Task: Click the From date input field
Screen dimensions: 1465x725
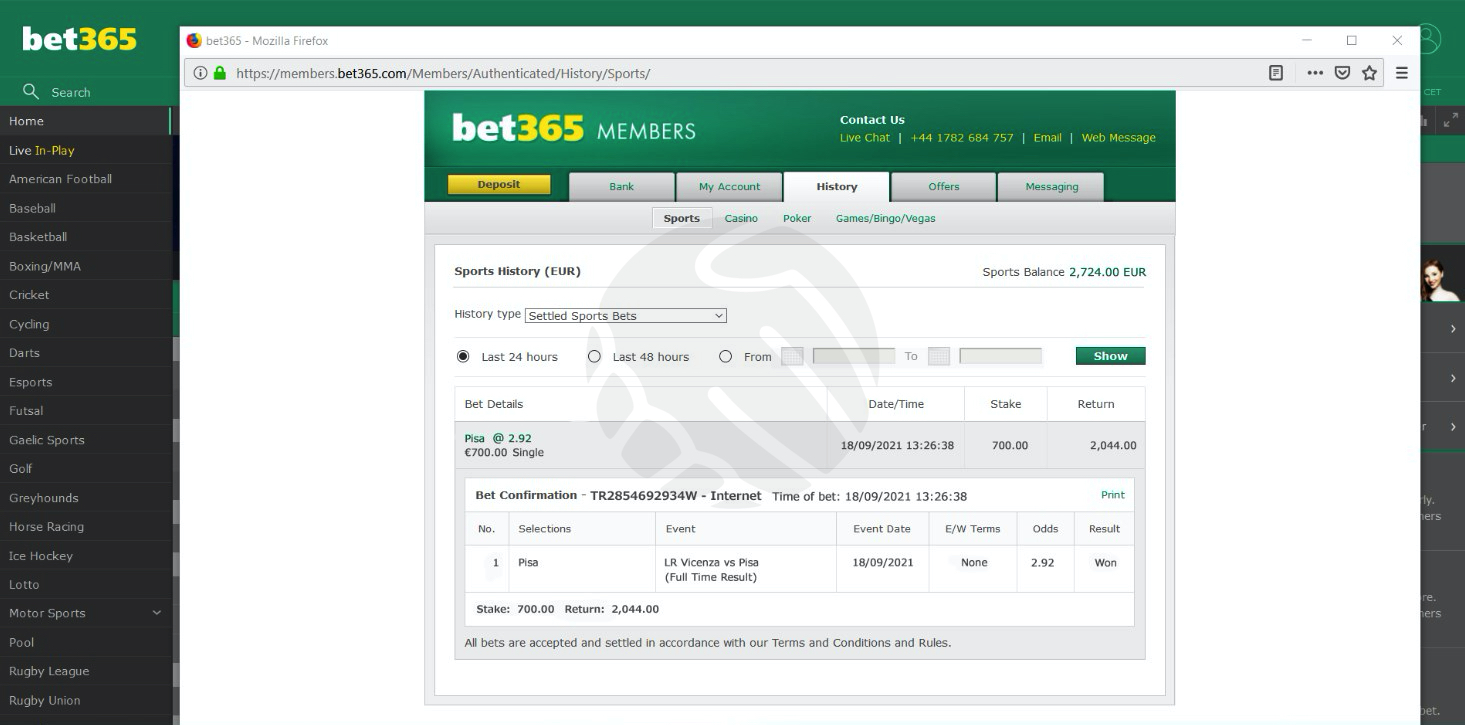Action: coord(853,356)
